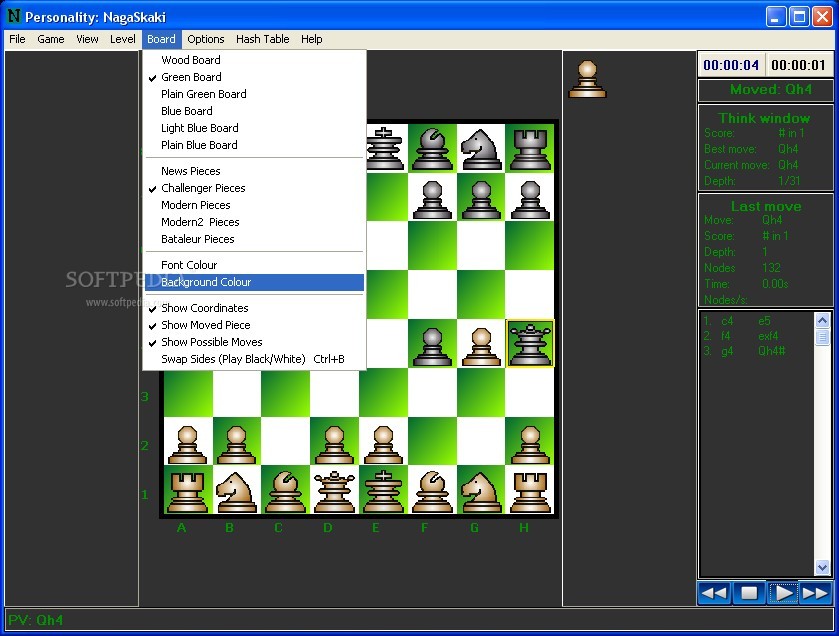
Task: Close the open Board menu
Action: tap(161, 39)
